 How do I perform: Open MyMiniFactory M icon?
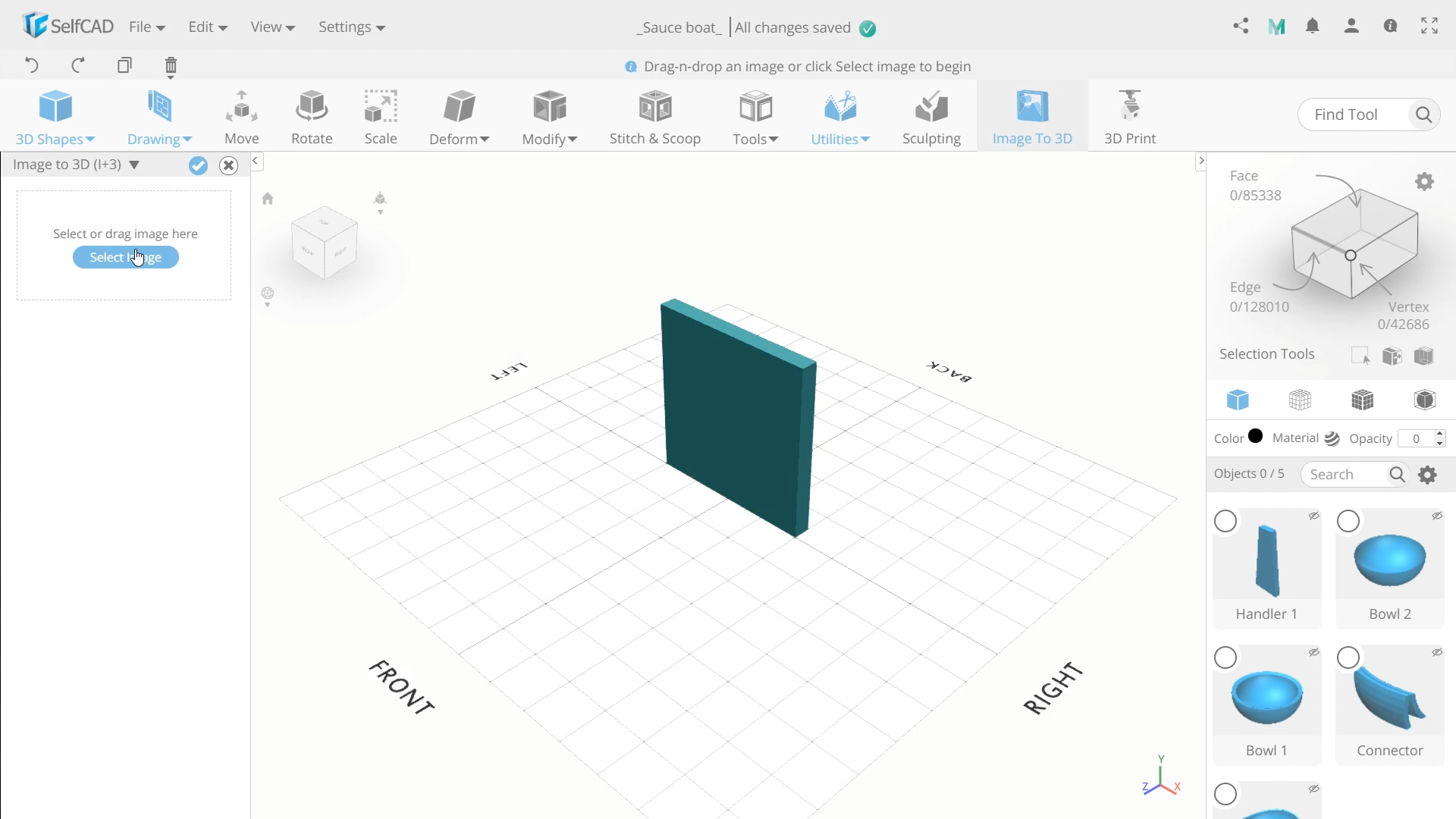(1277, 27)
